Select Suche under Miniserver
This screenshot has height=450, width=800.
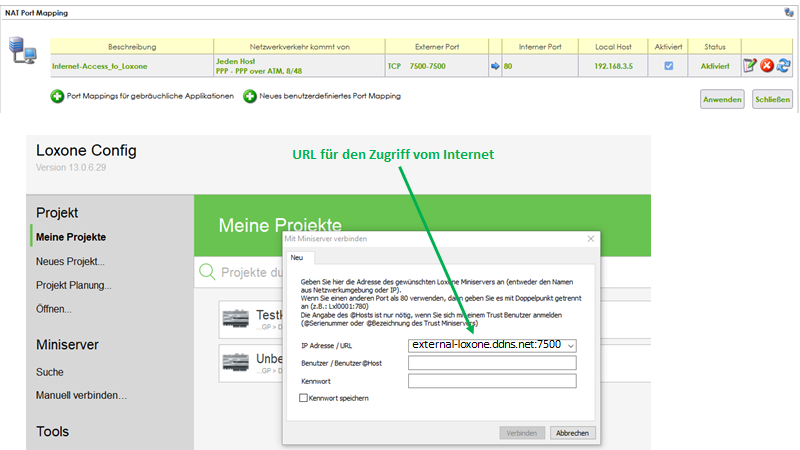(x=49, y=372)
